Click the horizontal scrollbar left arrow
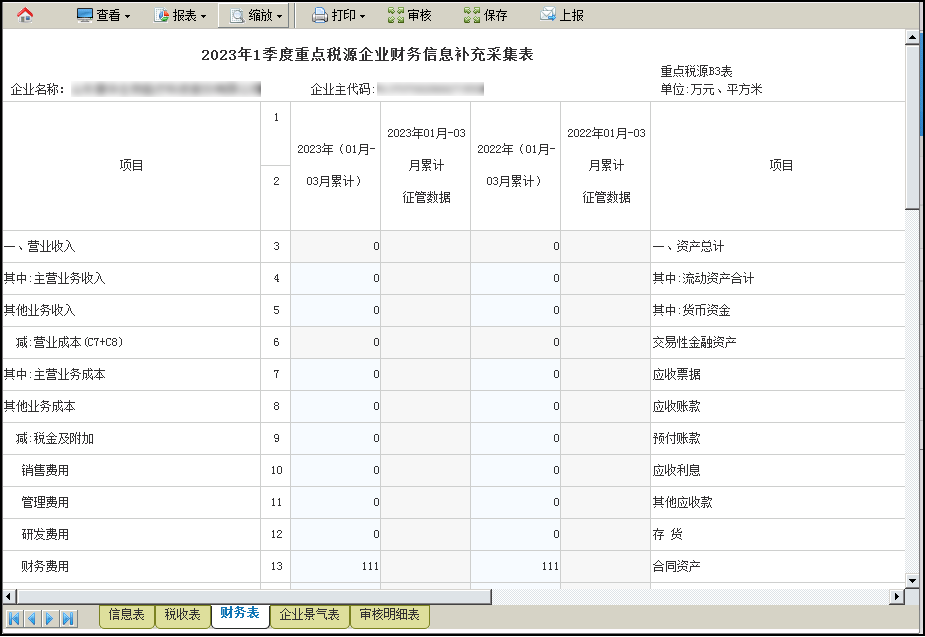The width and height of the screenshot is (925, 637). [9, 596]
